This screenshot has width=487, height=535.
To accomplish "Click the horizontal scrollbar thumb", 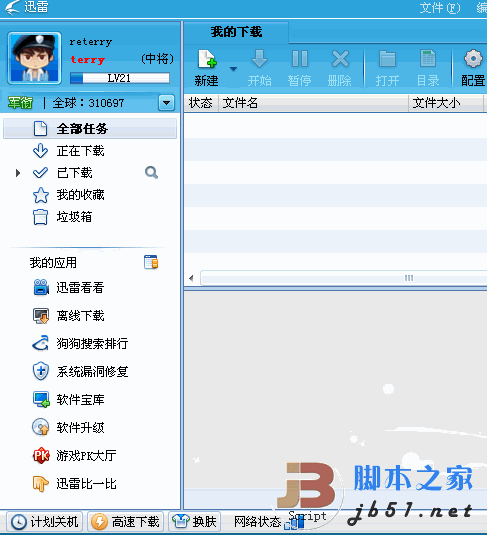I will point(344,278).
